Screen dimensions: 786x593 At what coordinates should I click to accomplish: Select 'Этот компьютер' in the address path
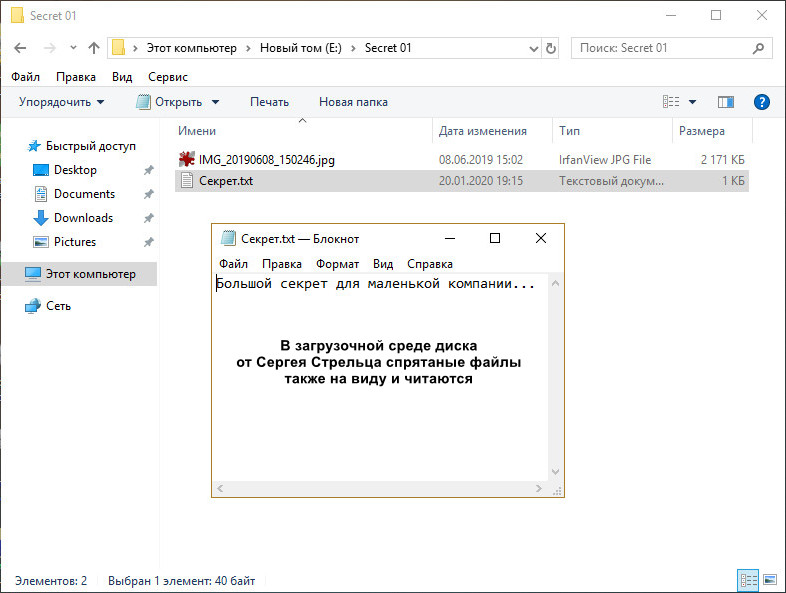click(191, 48)
